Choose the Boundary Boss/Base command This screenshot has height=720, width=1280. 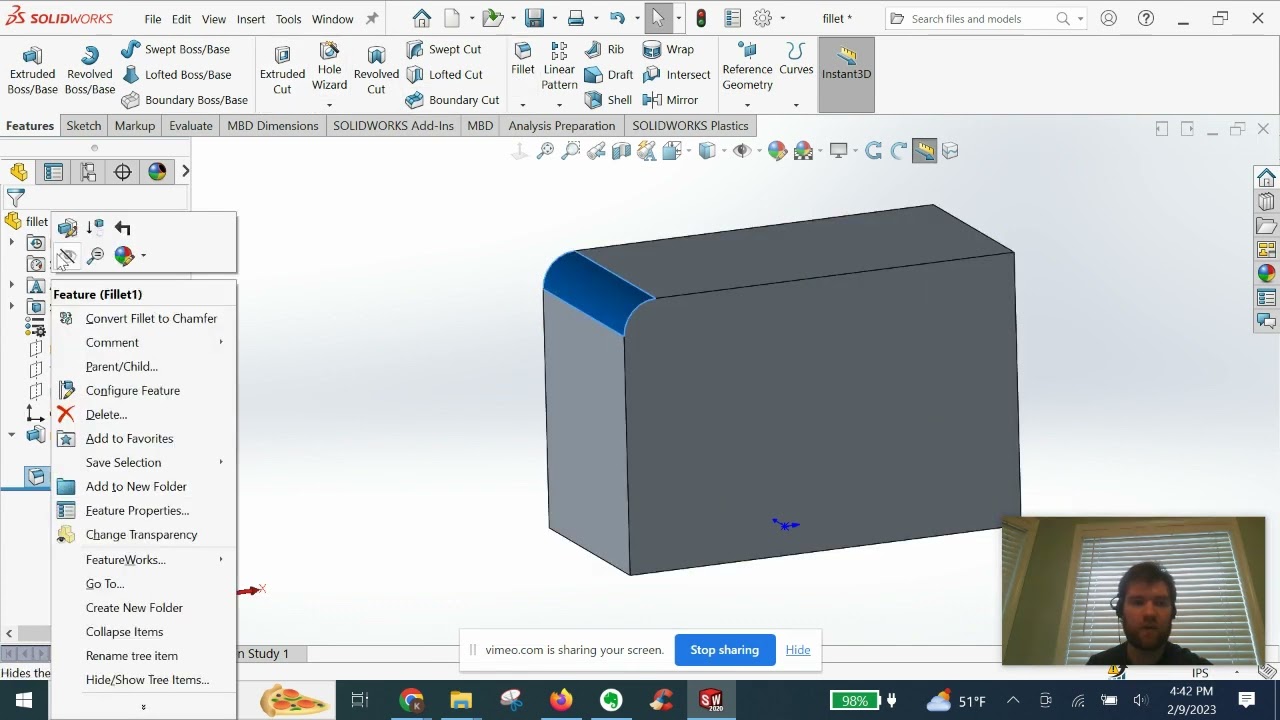185,100
